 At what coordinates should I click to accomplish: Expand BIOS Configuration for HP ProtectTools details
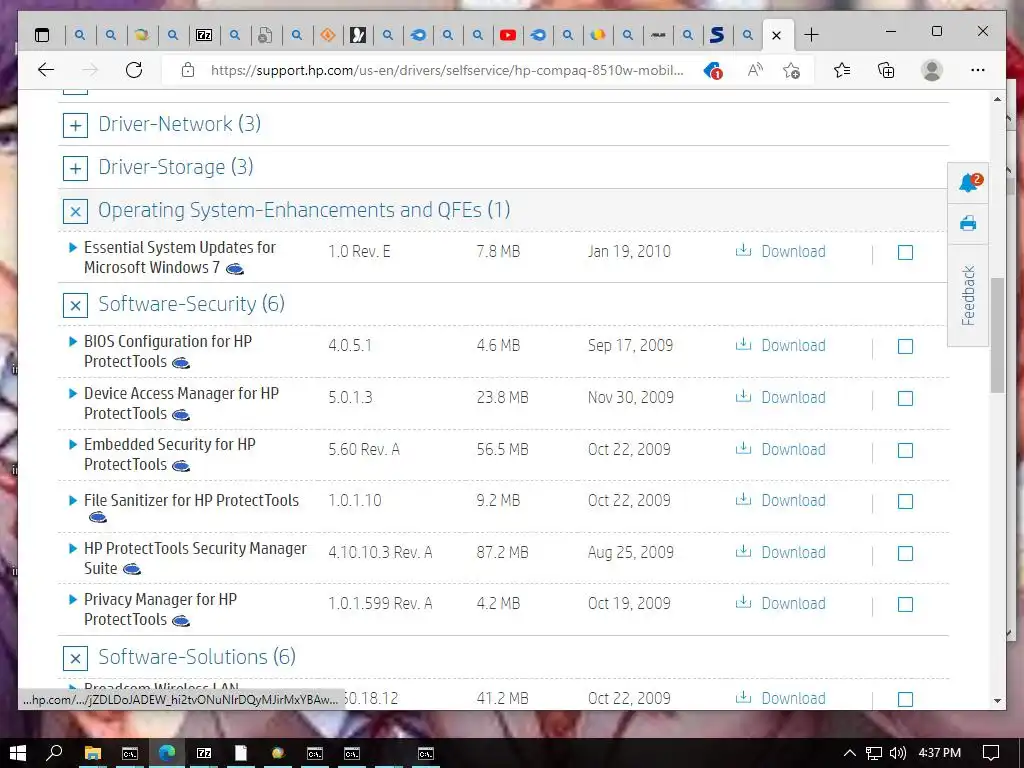tap(73, 342)
